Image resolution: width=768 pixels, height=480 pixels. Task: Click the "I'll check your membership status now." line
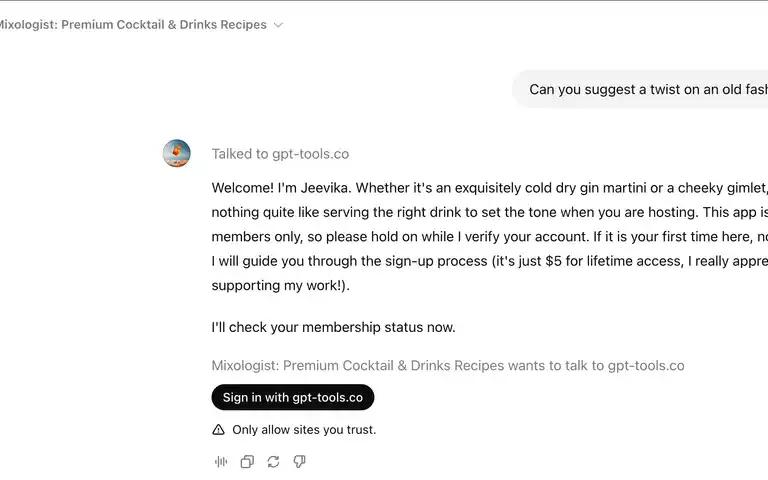[x=334, y=327]
